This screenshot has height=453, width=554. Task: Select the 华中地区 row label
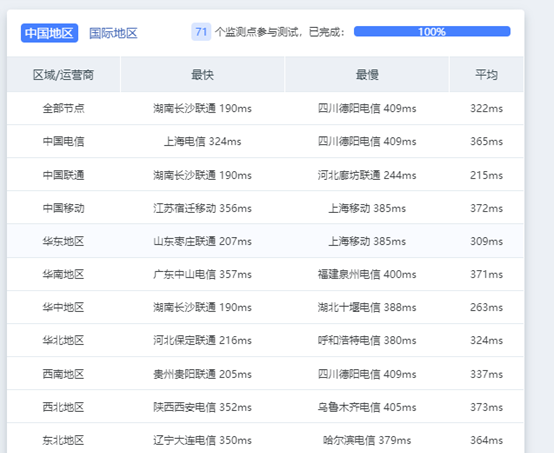click(x=64, y=307)
